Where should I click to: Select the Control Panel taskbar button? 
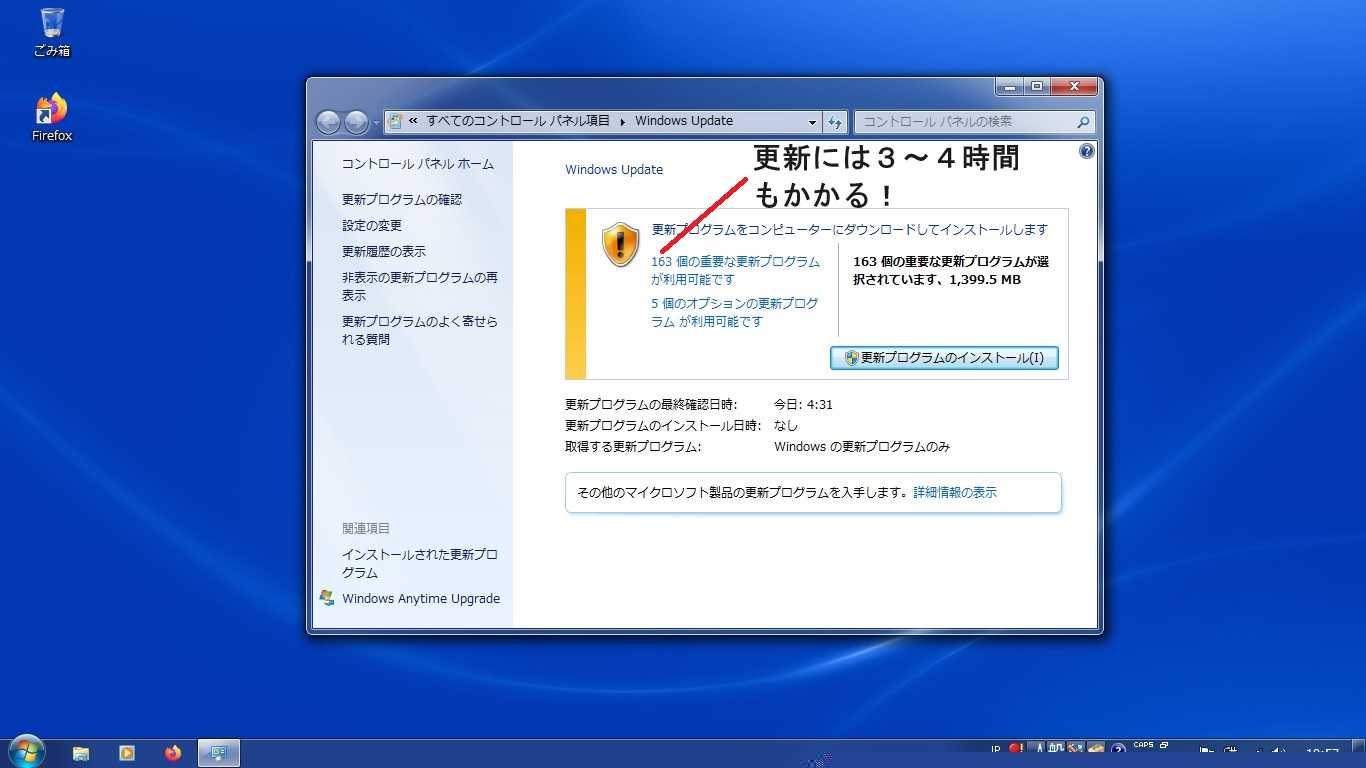coord(219,753)
